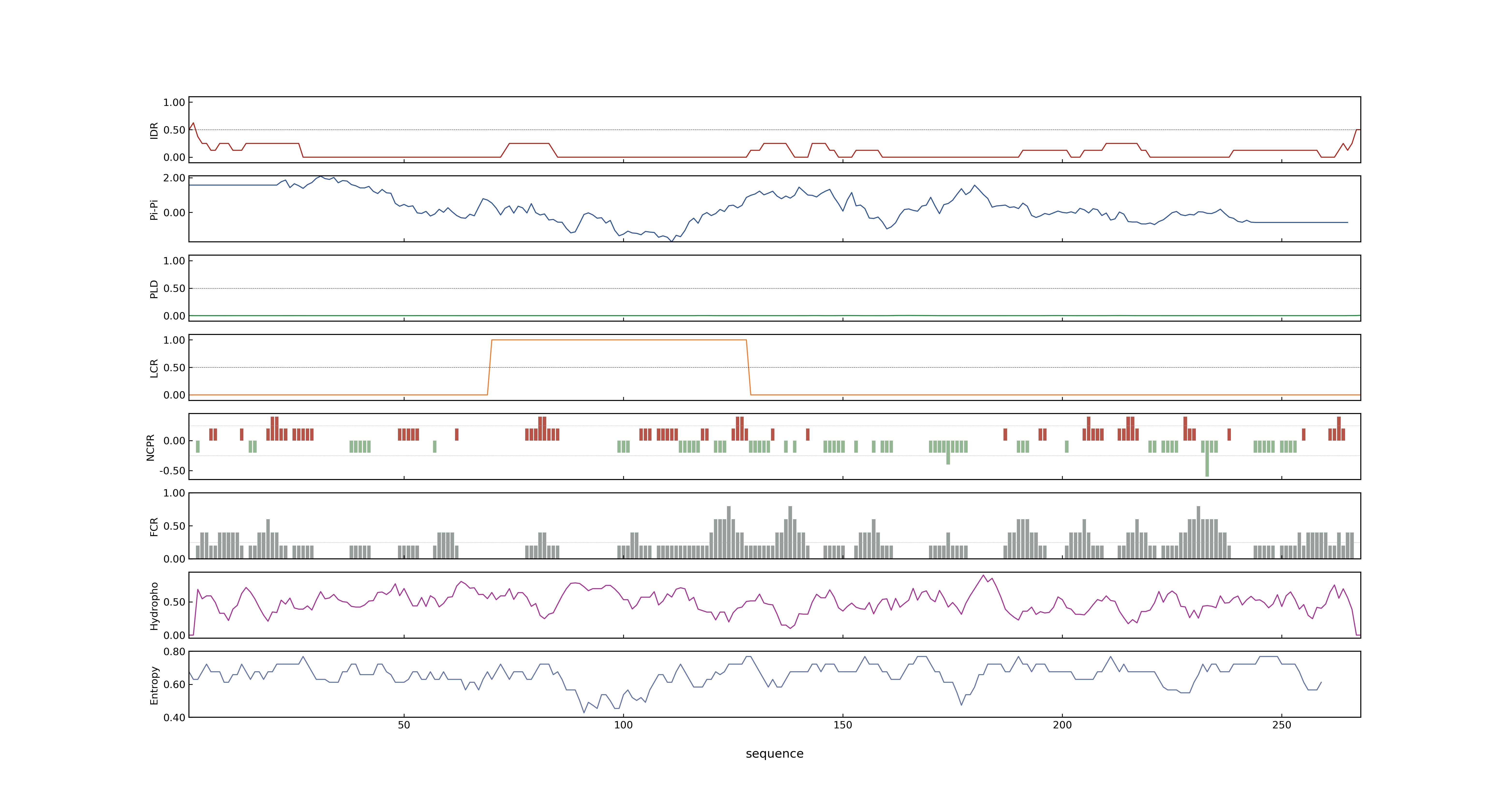Click the x-axis tick label 50

point(404,725)
